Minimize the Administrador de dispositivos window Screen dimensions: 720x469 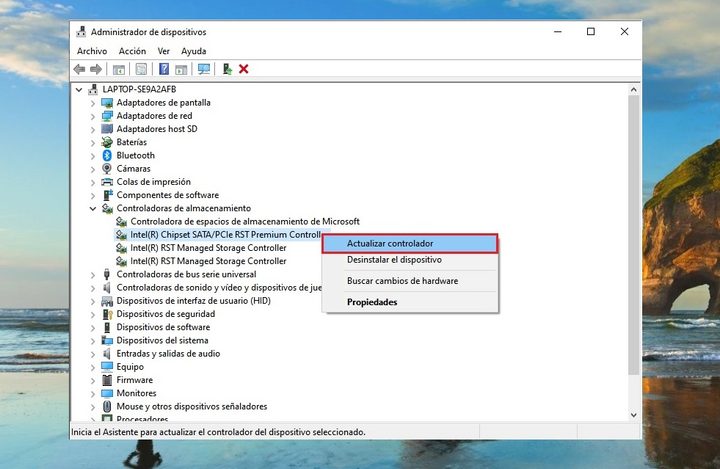558,32
